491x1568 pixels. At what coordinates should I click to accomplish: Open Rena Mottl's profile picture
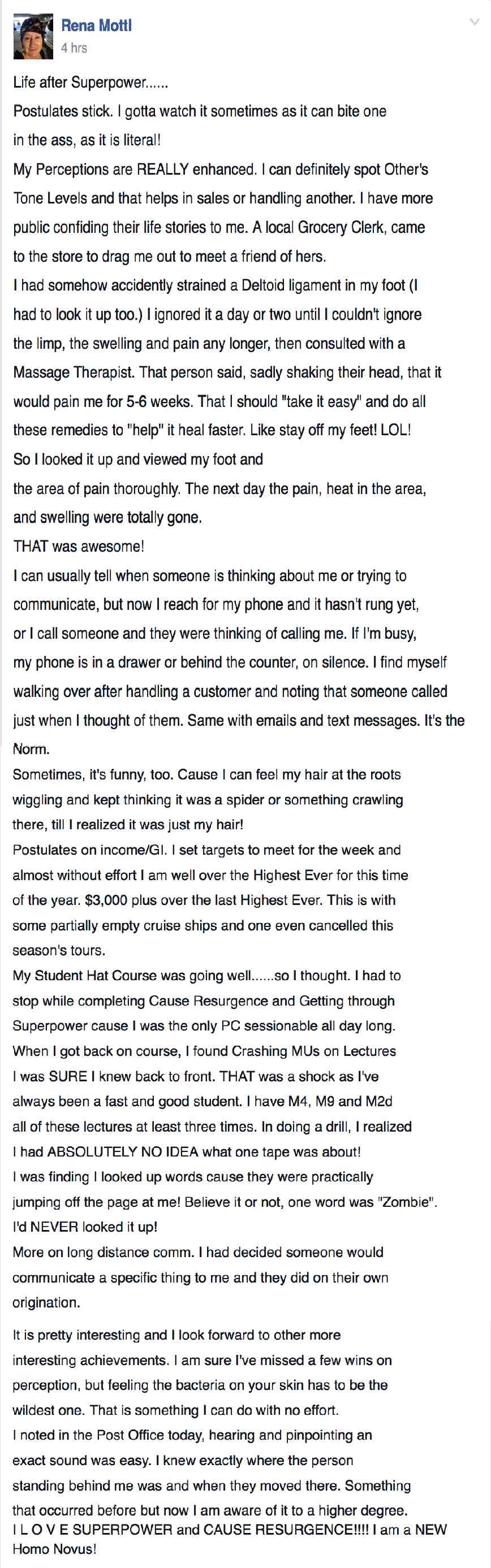33,37
